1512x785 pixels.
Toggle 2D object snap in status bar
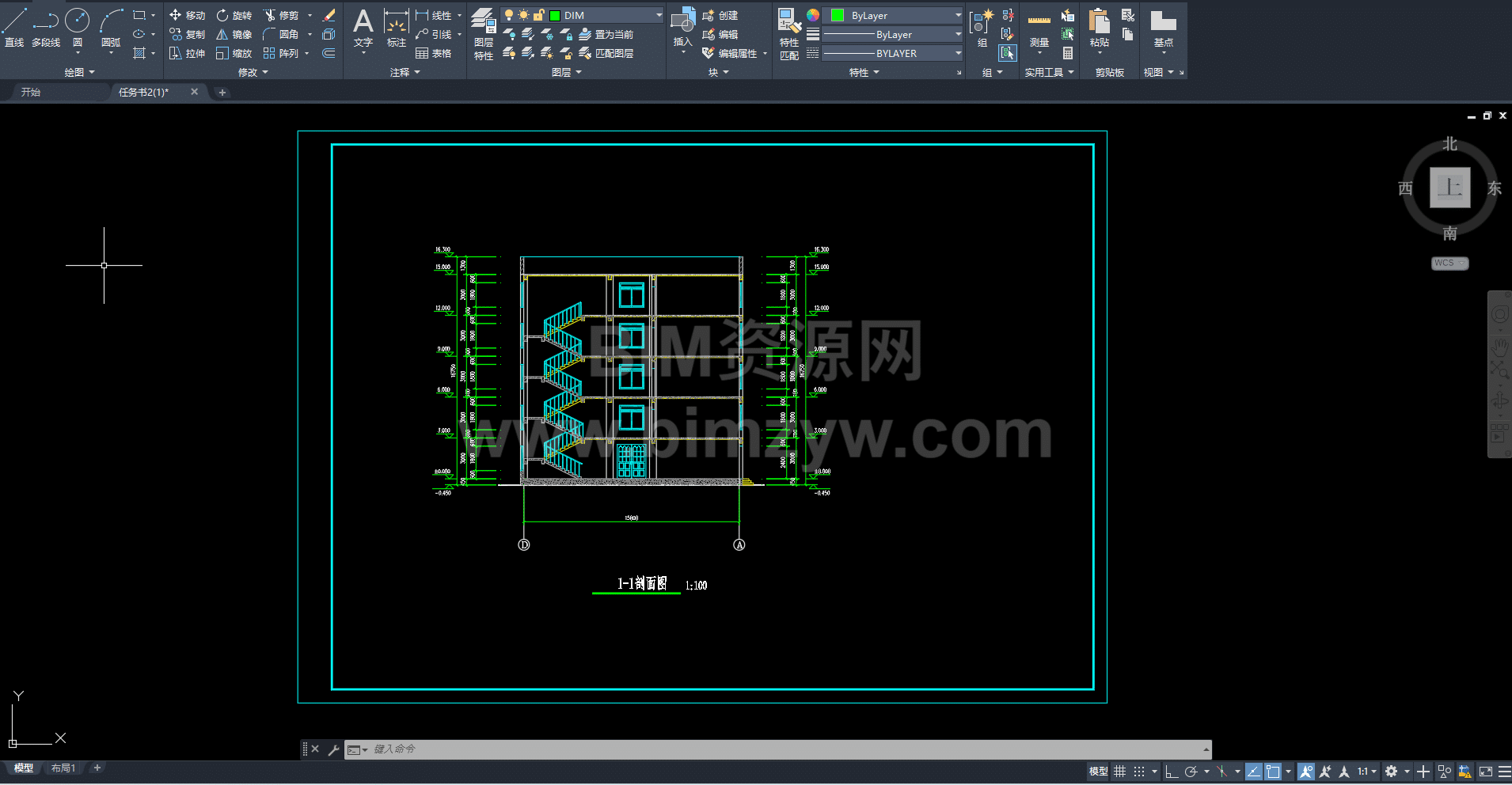coord(1273,771)
